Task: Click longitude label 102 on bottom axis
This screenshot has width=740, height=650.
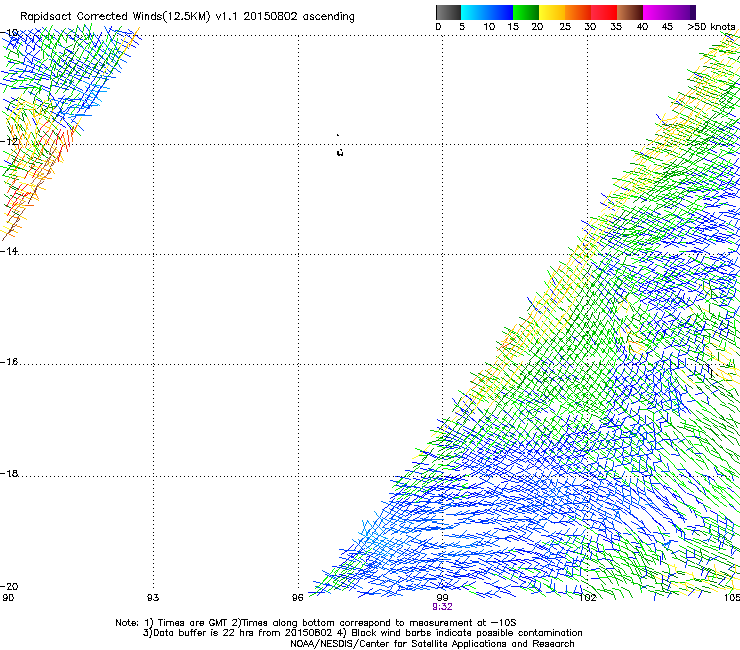Action: pos(587,598)
